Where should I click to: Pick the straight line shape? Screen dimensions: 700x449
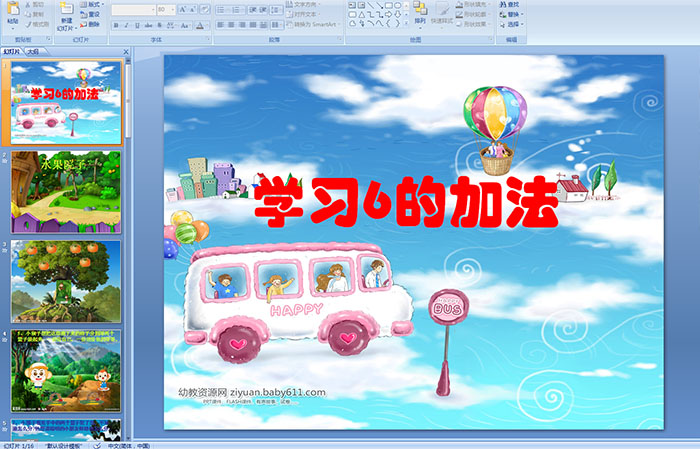click(370, 5)
